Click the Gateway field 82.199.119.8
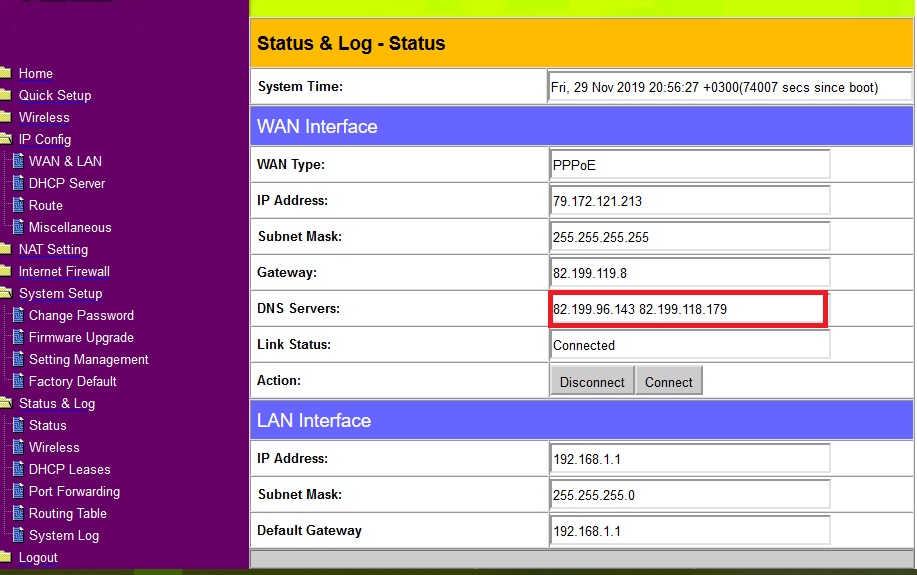 pyautogui.click(x=690, y=273)
